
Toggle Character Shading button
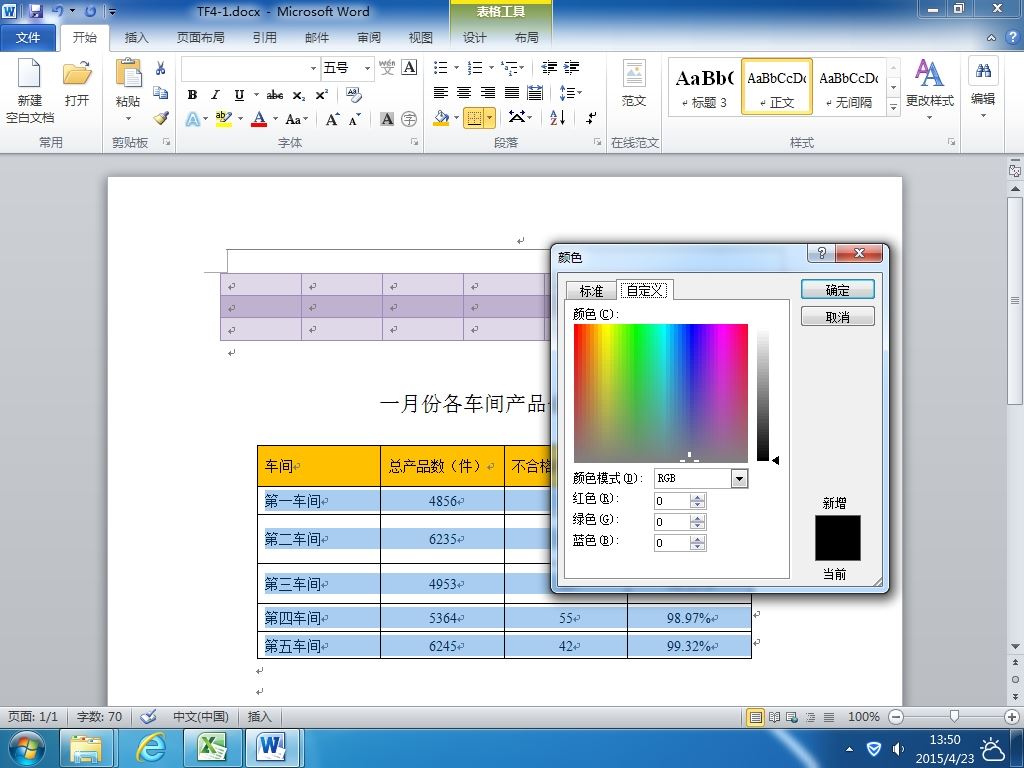click(x=387, y=119)
